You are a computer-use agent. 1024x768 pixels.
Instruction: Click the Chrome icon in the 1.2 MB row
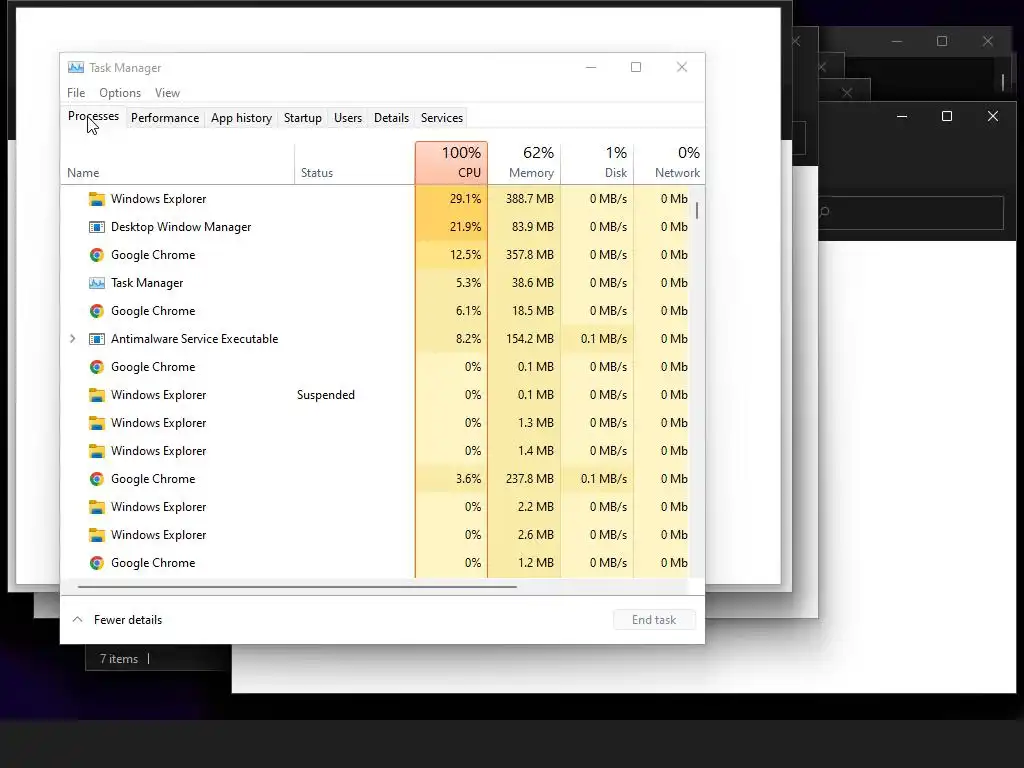click(97, 563)
